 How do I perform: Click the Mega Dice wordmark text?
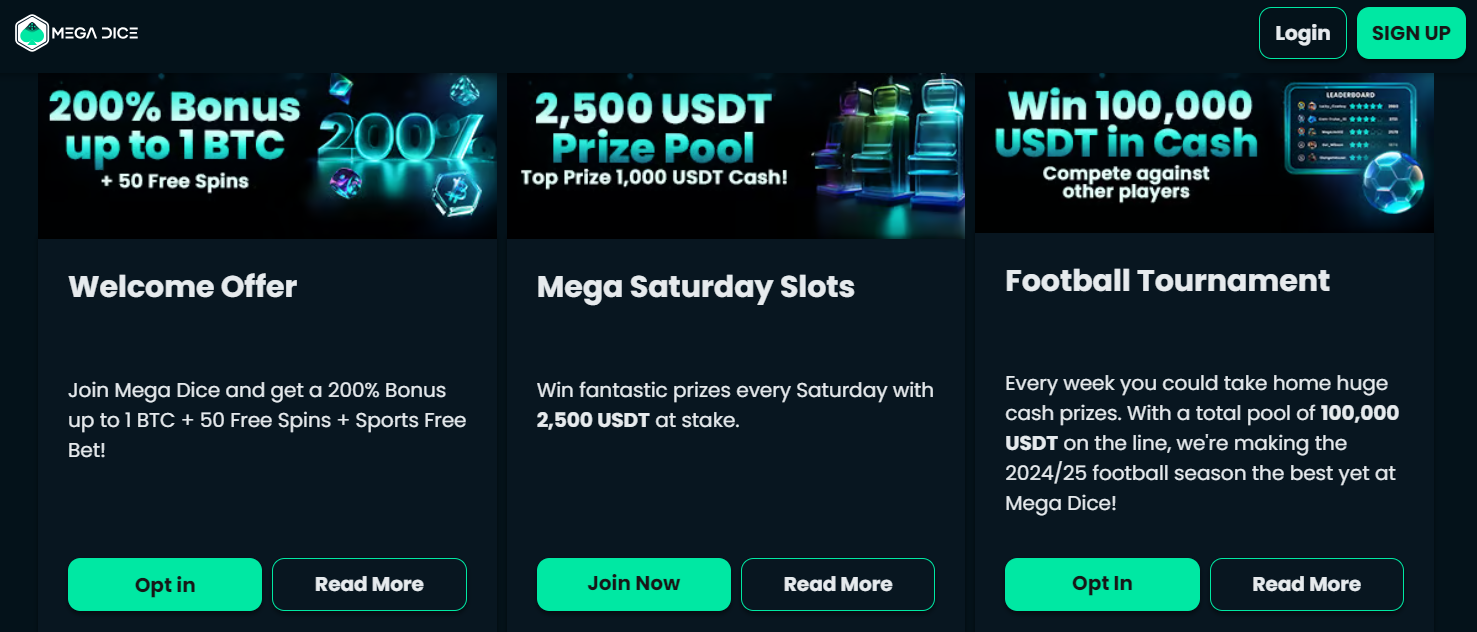(x=95, y=33)
